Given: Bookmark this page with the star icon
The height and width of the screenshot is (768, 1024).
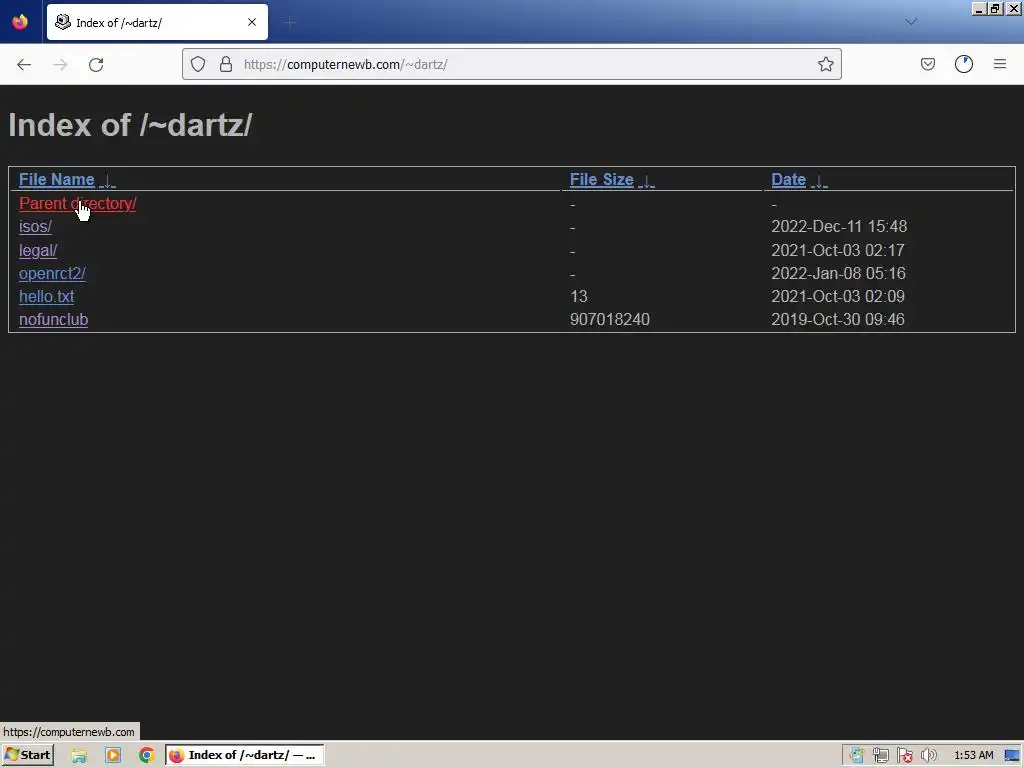Looking at the screenshot, I should [825, 64].
